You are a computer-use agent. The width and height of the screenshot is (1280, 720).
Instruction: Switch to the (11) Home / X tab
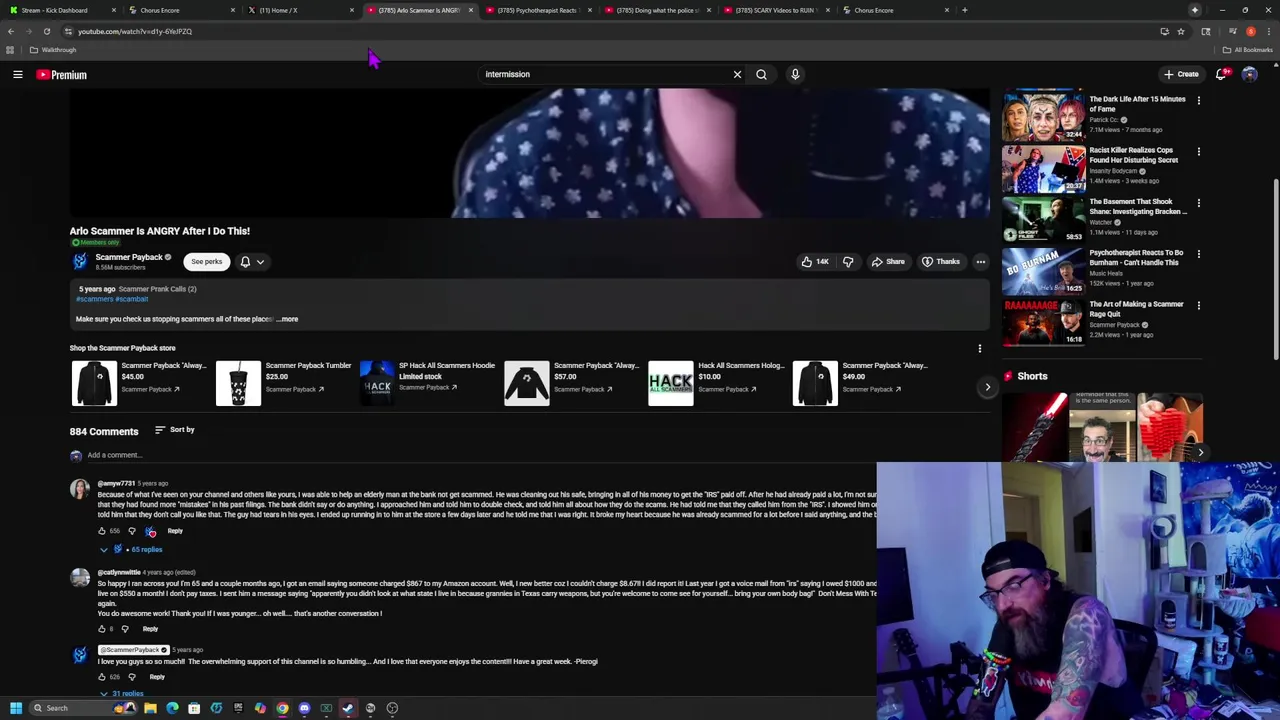[x=300, y=10]
